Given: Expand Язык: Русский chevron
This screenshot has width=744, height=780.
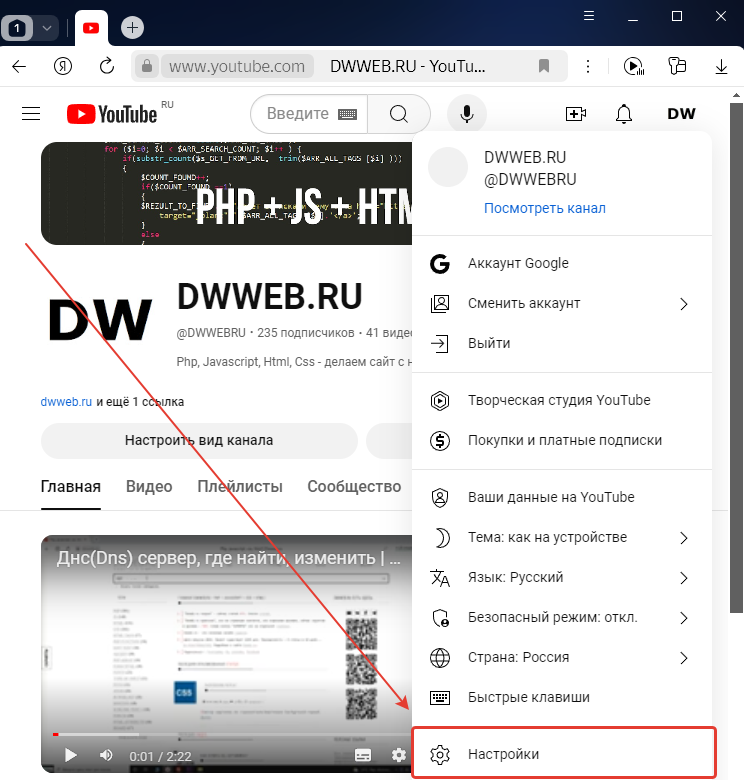Looking at the screenshot, I should 684,578.
